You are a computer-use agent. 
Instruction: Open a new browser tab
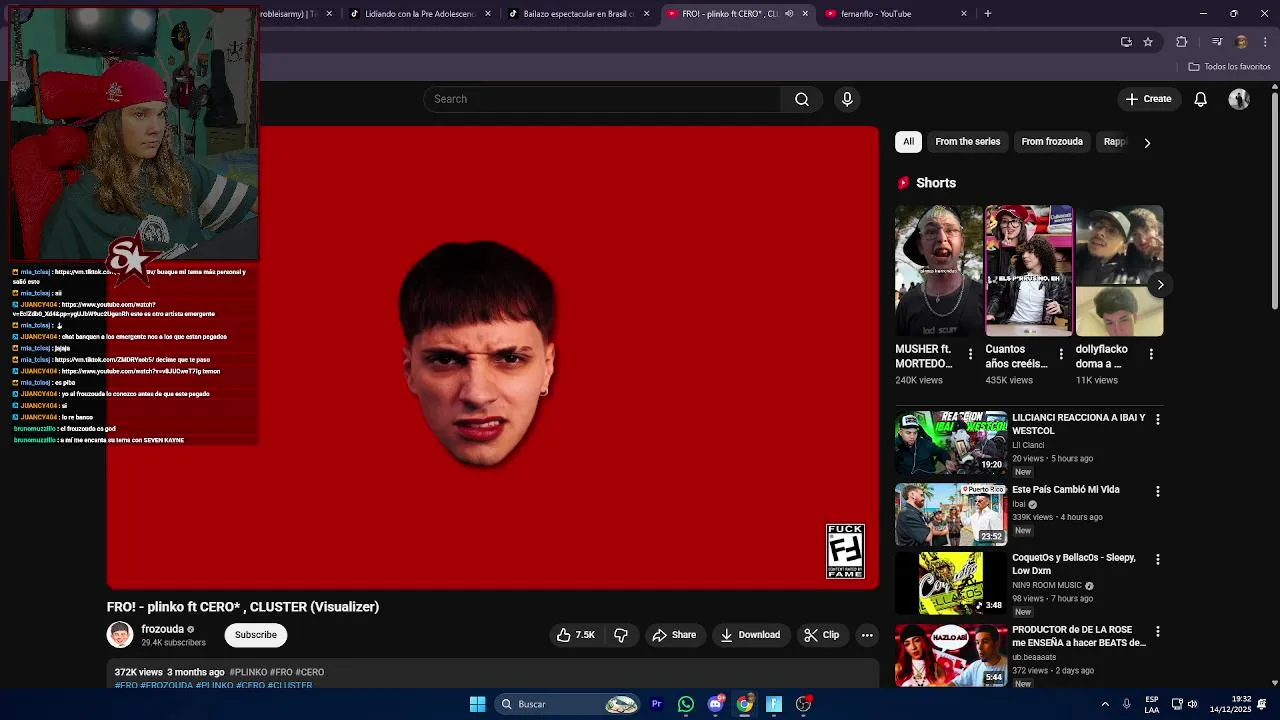988,14
